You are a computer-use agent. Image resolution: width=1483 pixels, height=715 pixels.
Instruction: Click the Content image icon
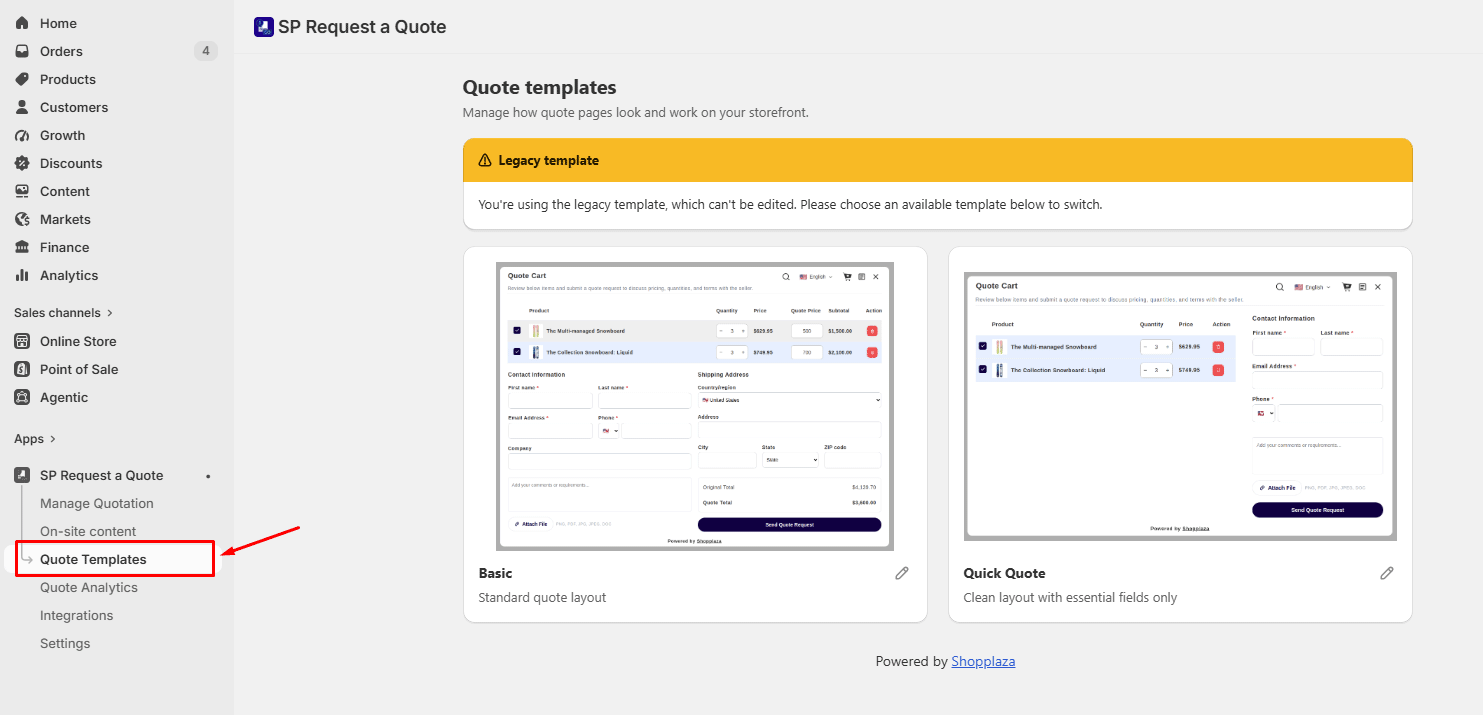tap(22, 191)
